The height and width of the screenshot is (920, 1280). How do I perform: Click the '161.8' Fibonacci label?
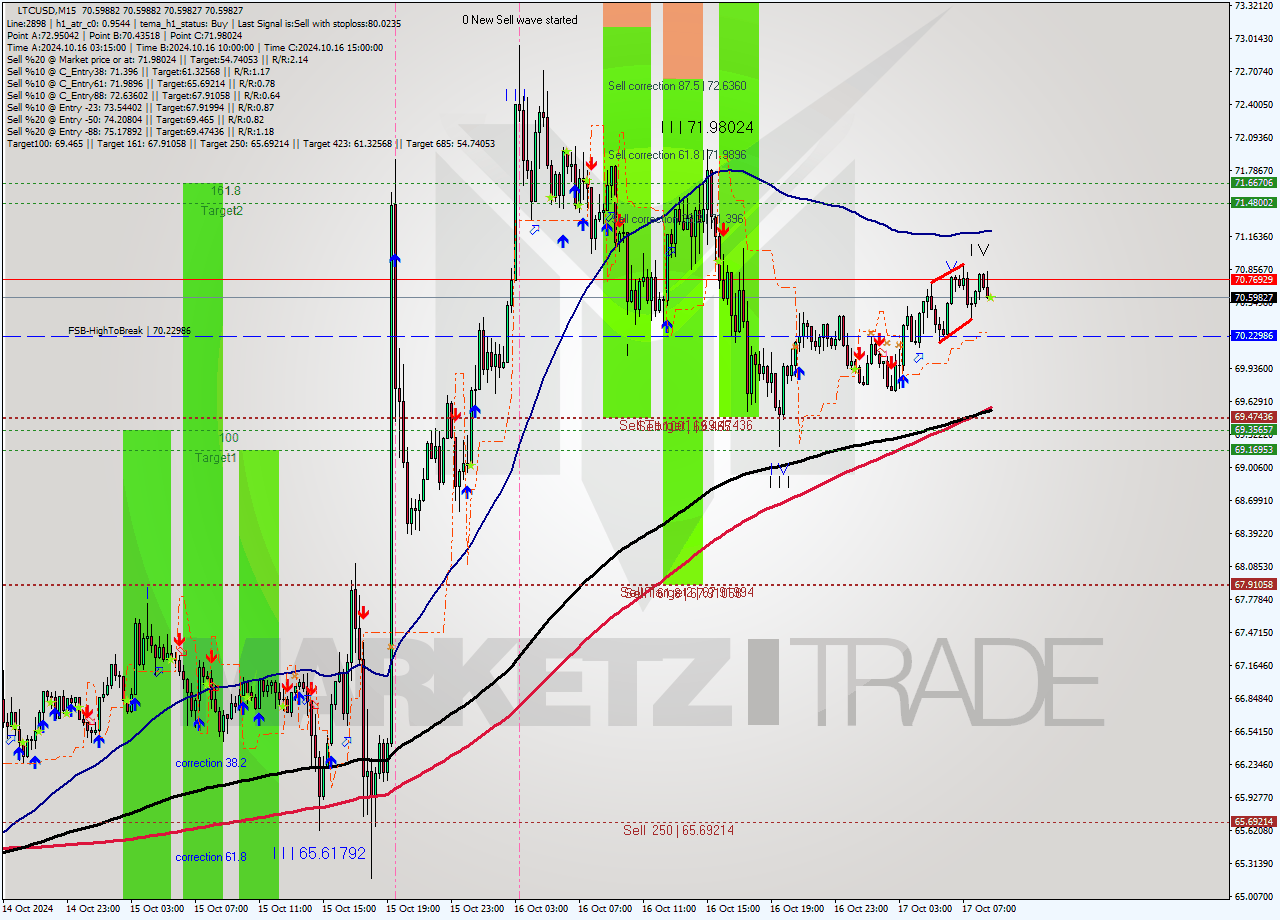click(225, 190)
